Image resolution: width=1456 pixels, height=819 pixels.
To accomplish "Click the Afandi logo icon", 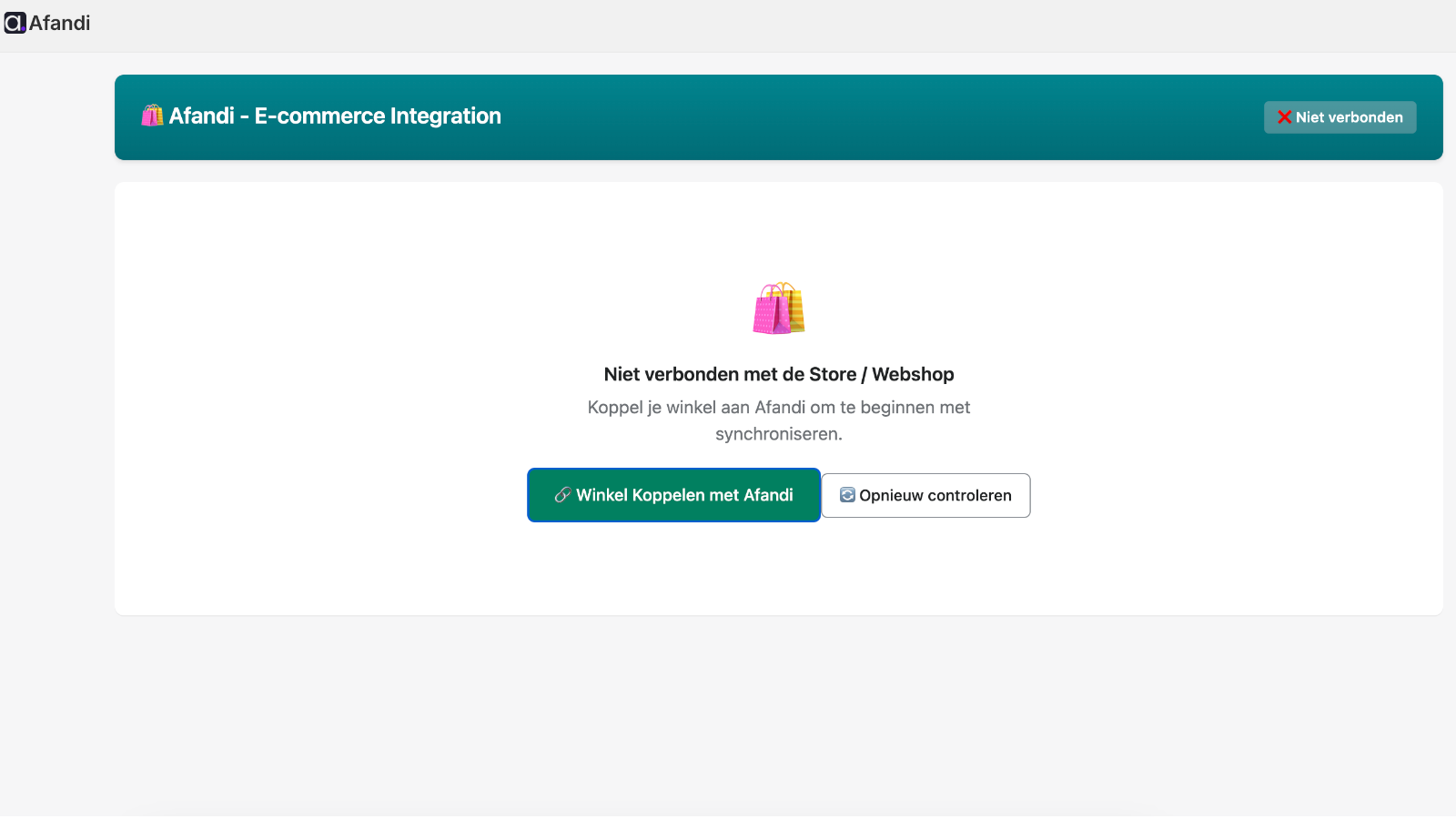I will click(x=15, y=23).
